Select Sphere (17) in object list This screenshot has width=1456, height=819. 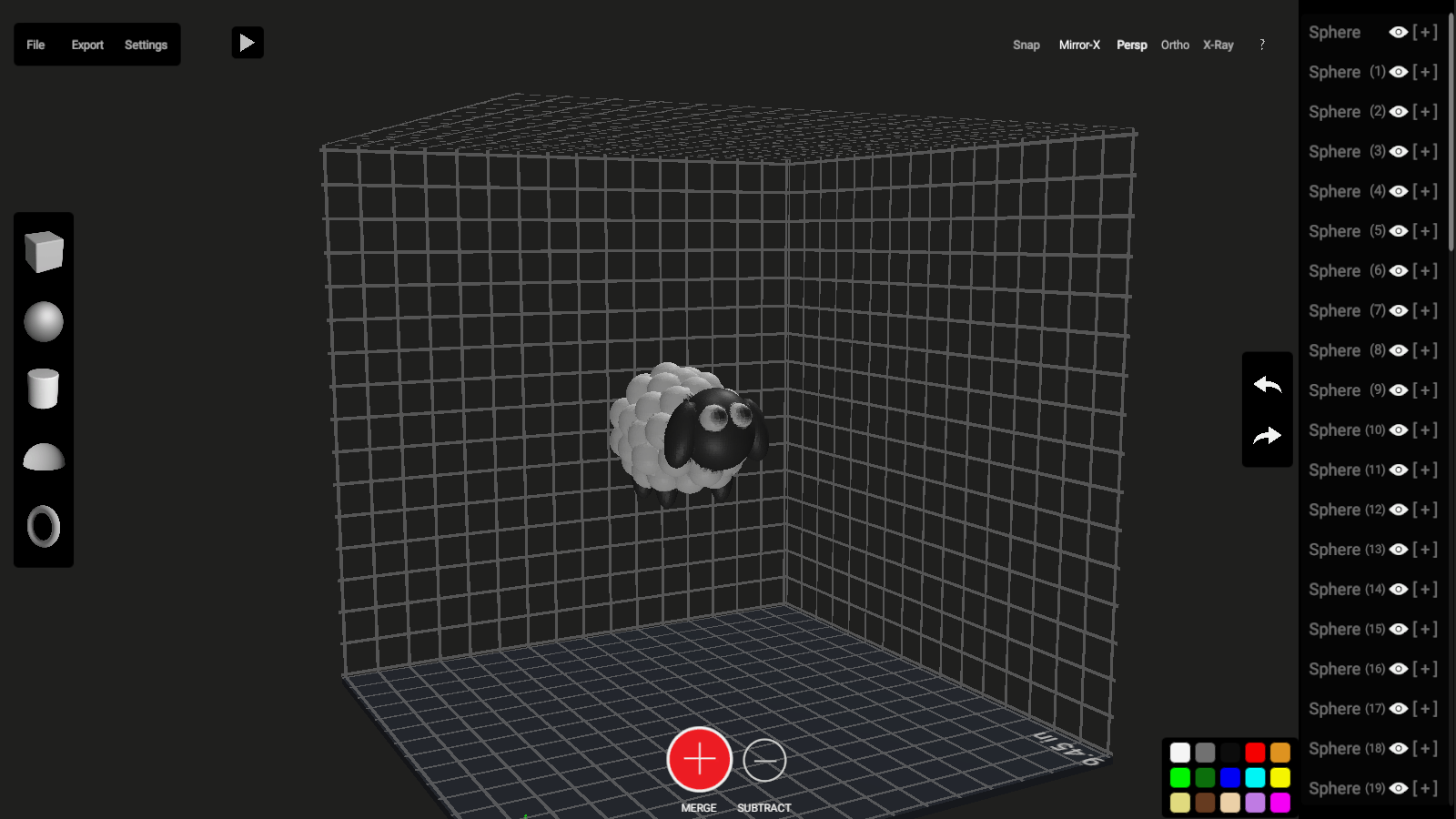pyautogui.click(x=1347, y=709)
